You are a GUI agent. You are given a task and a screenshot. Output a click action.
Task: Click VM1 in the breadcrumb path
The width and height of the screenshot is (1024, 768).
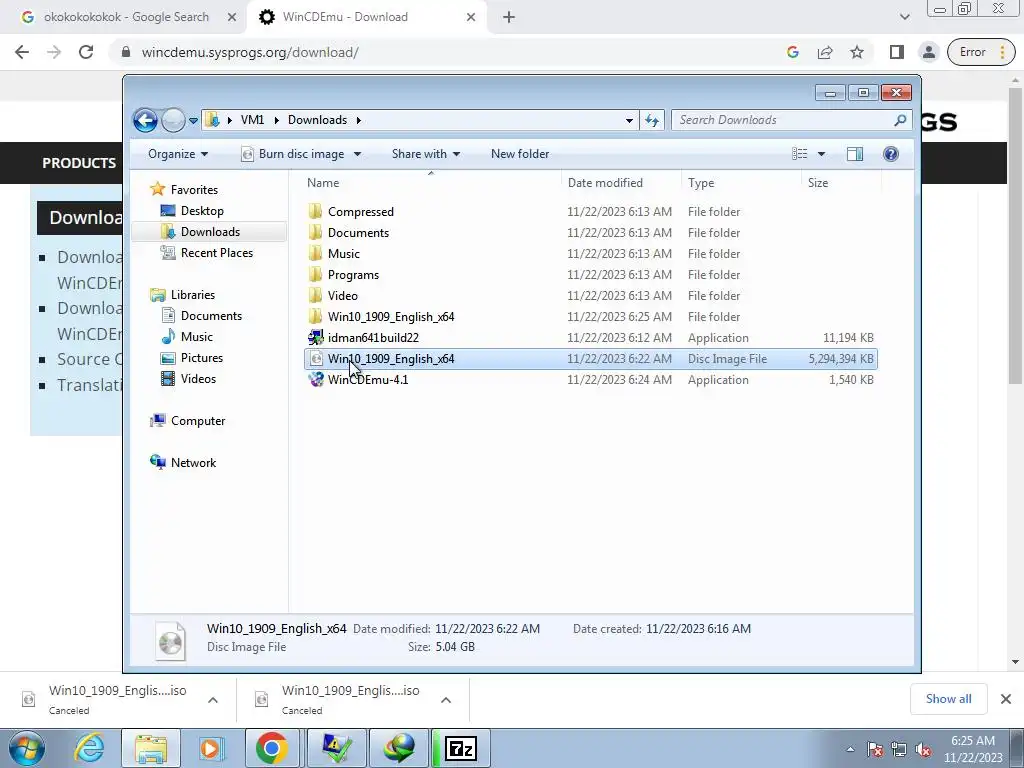coord(252,120)
